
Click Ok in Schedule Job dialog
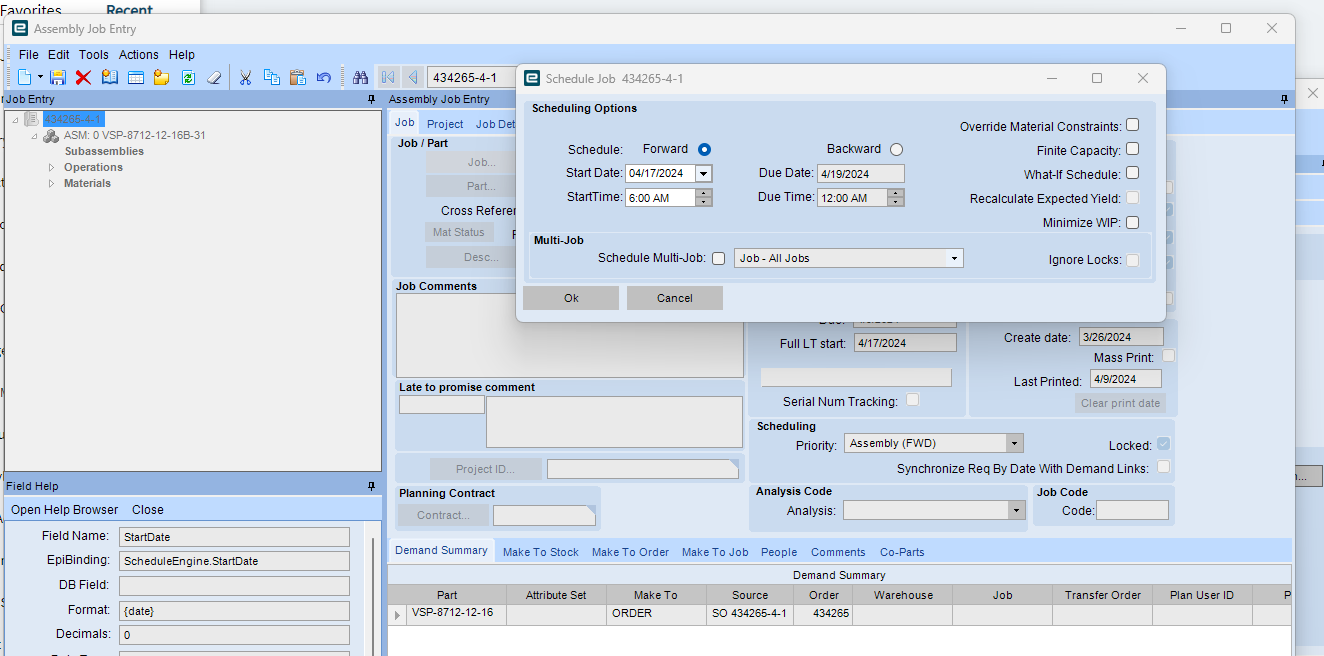point(571,298)
